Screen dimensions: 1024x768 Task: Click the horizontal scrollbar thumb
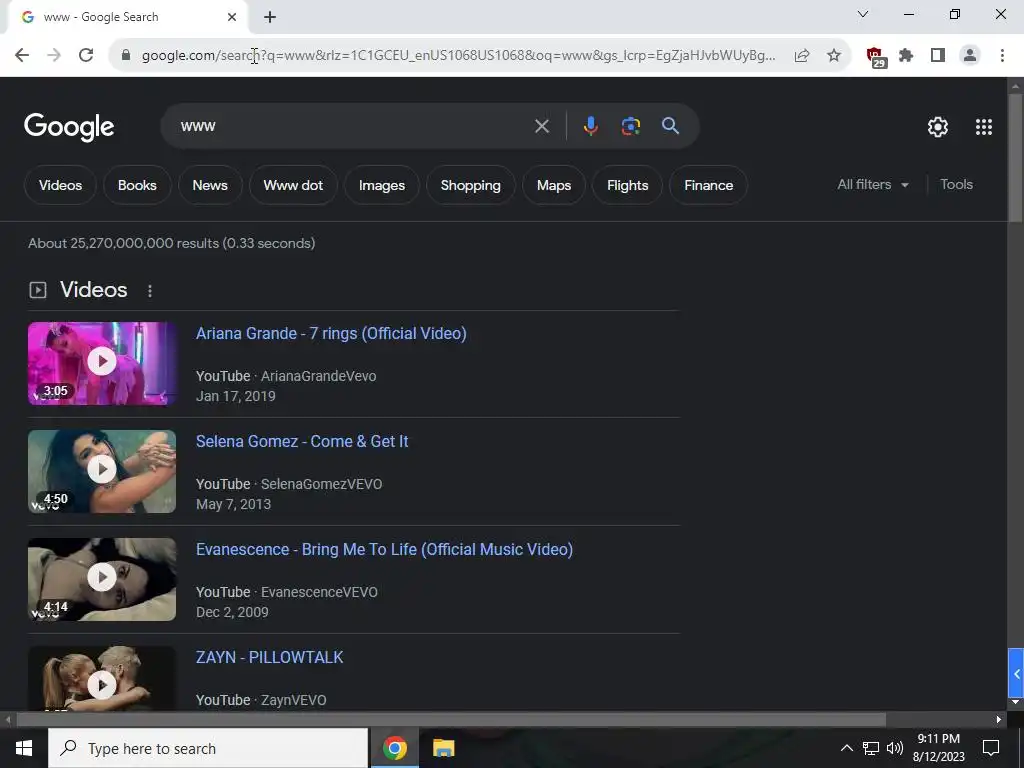coord(451,720)
